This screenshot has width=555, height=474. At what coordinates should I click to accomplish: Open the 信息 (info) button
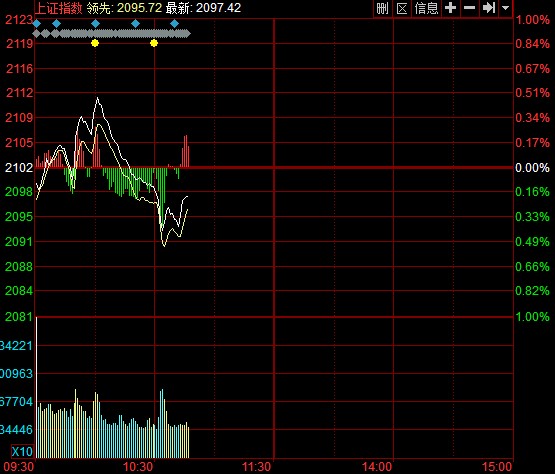[427, 8]
